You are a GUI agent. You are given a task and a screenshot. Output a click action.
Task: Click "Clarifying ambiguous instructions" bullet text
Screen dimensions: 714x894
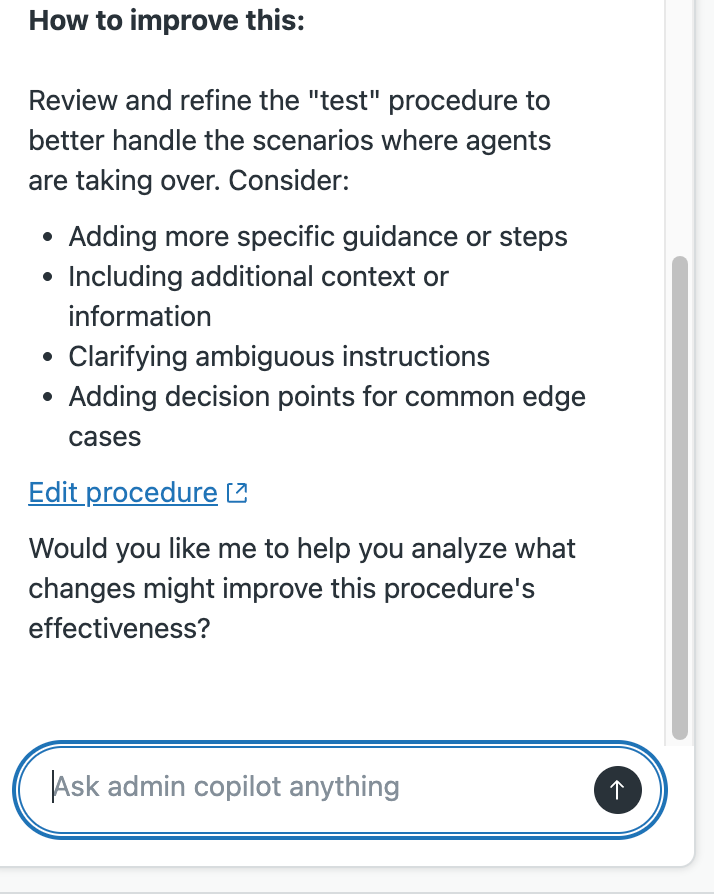[278, 357]
